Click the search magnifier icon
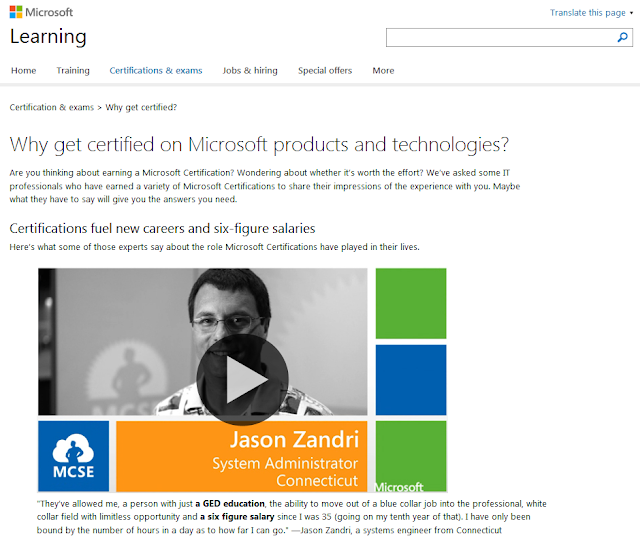This screenshot has width=640, height=549. point(622,38)
